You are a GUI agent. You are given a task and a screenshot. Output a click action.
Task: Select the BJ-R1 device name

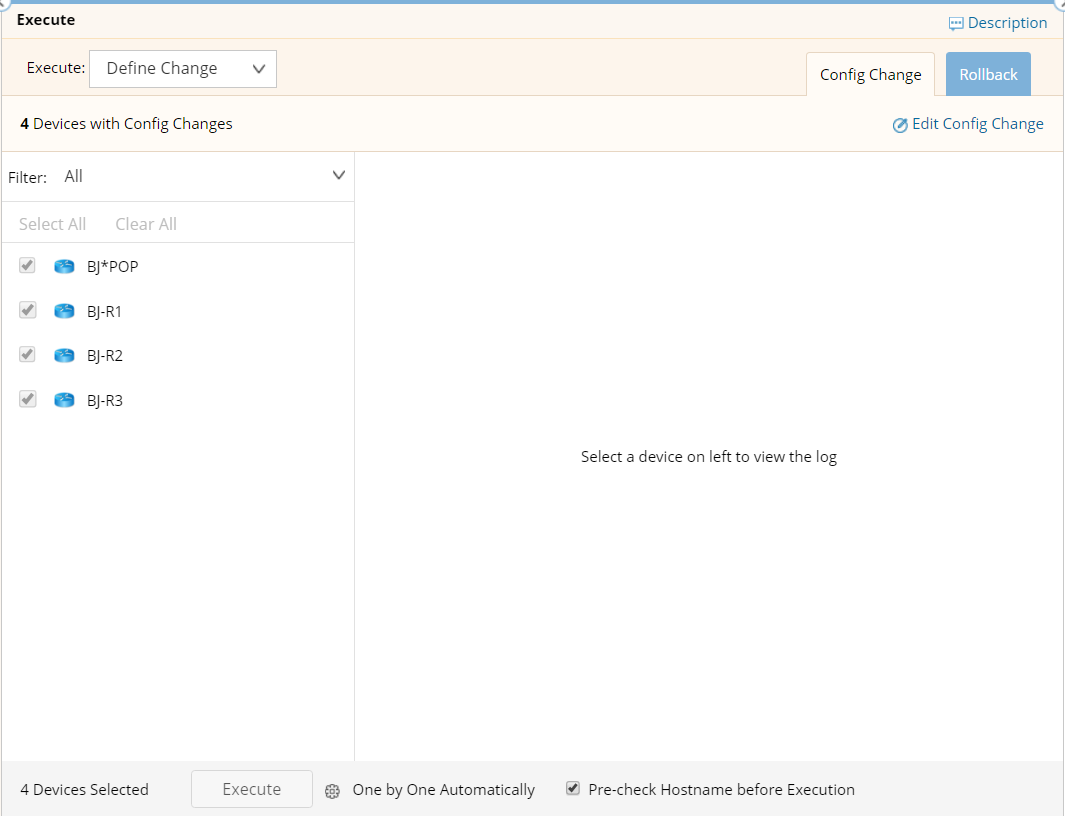pyautogui.click(x=105, y=311)
